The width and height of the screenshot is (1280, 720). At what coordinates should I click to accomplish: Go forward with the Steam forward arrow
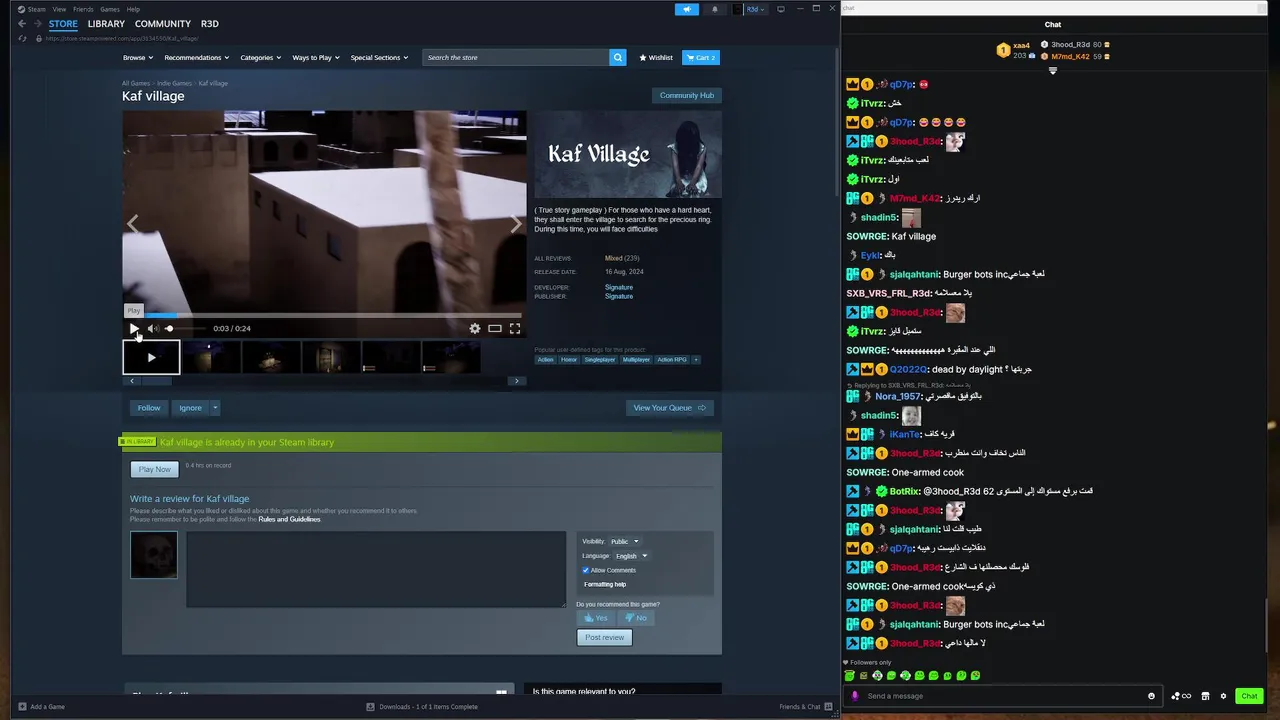37,24
